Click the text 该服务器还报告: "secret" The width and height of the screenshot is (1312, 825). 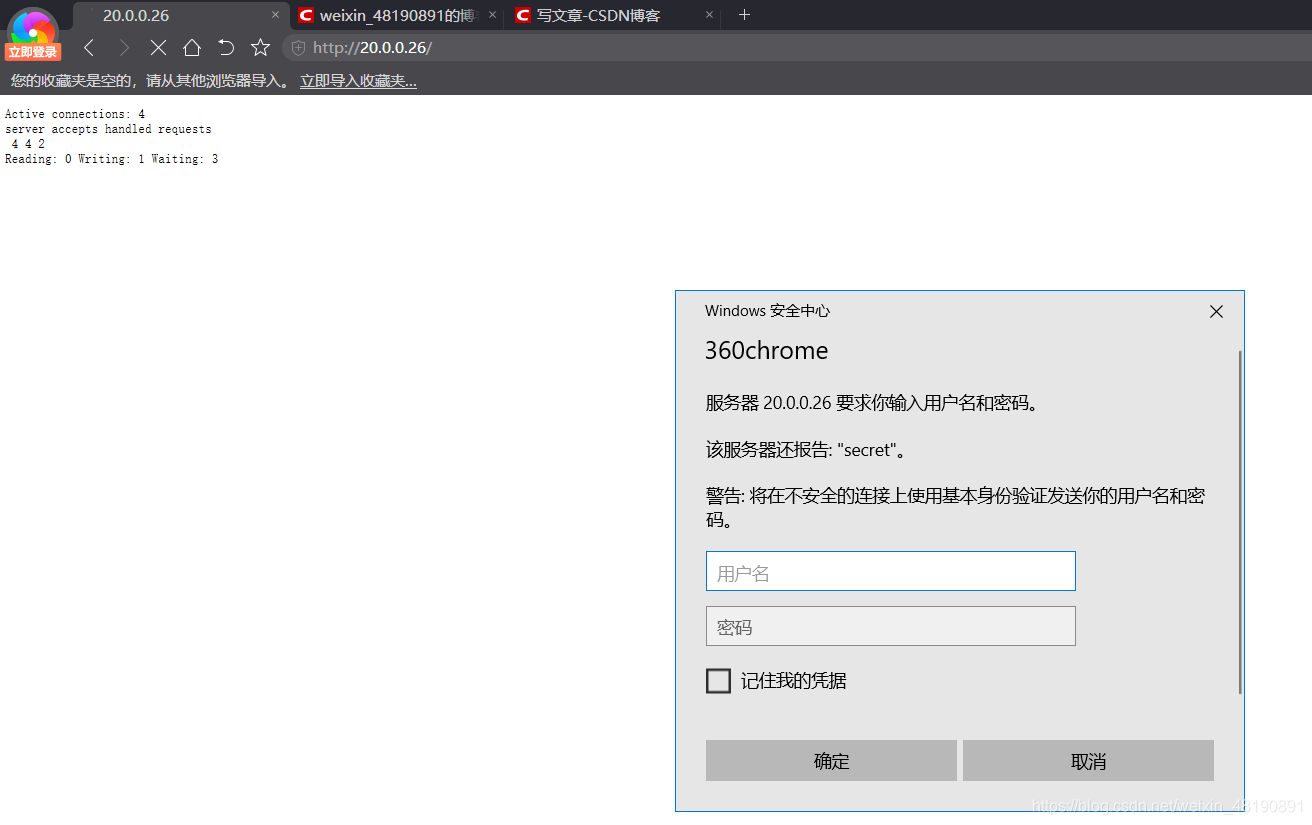pos(806,450)
